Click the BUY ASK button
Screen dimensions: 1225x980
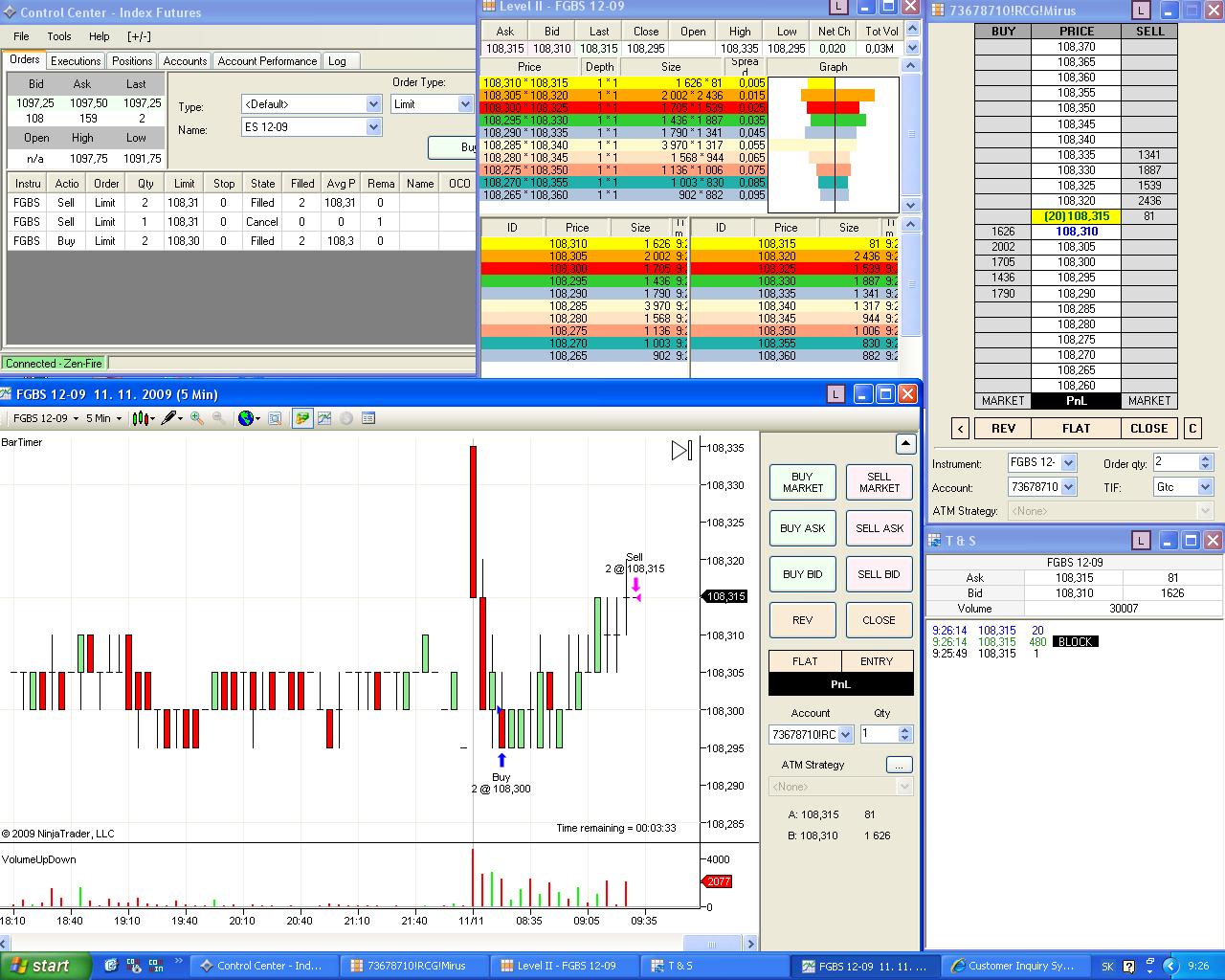tap(802, 528)
